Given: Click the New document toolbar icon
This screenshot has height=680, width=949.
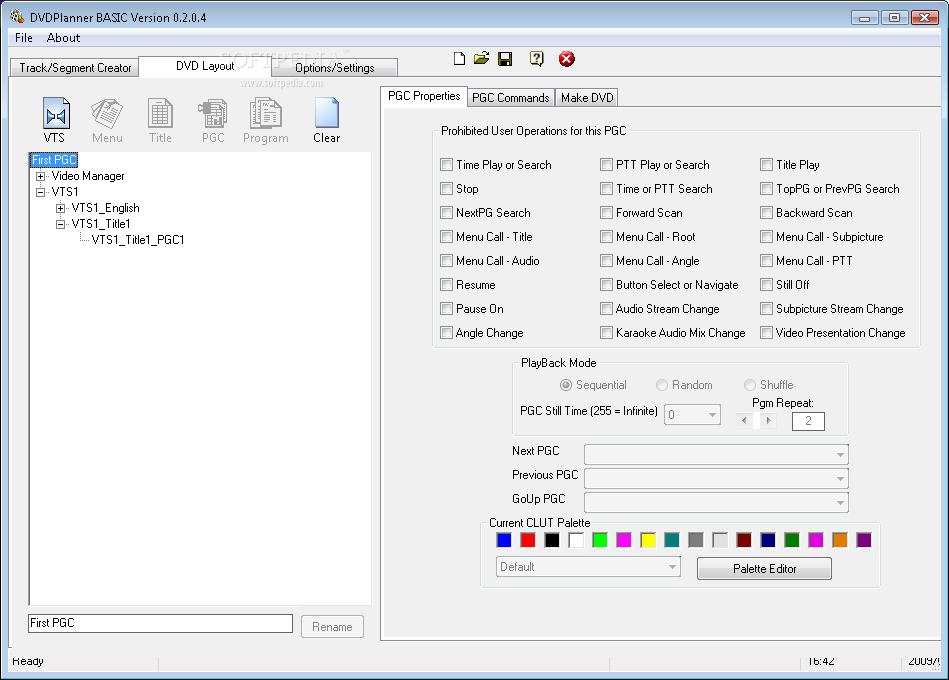Looking at the screenshot, I should 459,59.
